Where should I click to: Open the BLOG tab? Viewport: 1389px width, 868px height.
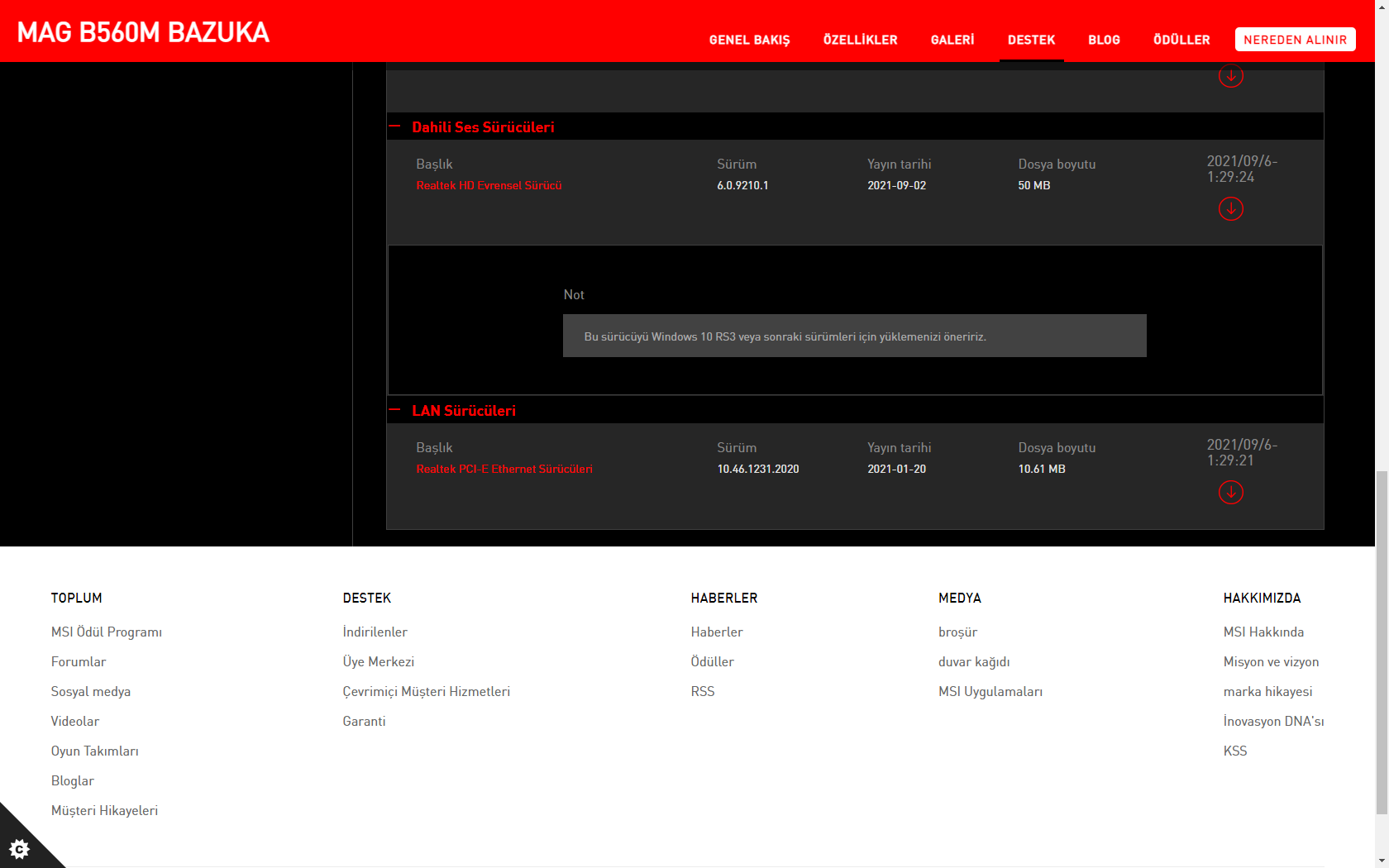click(x=1104, y=40)
